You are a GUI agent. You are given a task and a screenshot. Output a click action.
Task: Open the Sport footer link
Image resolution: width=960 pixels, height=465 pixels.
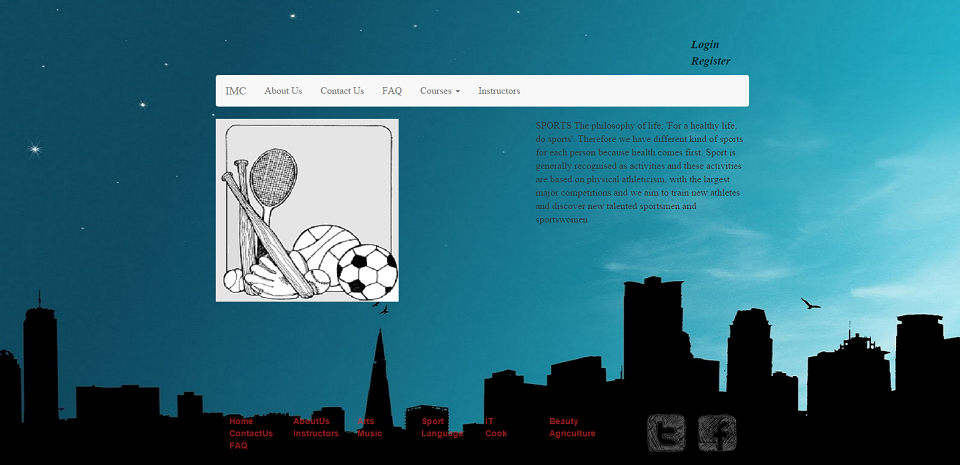(433, 421)
